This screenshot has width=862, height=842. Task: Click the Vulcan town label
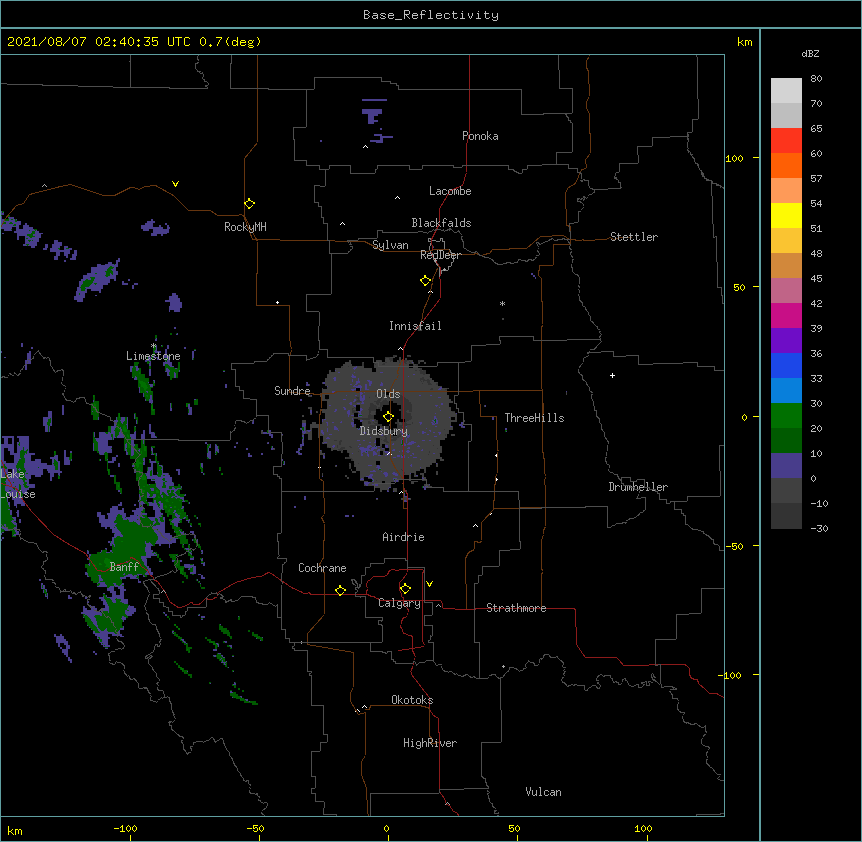(543, 792)
